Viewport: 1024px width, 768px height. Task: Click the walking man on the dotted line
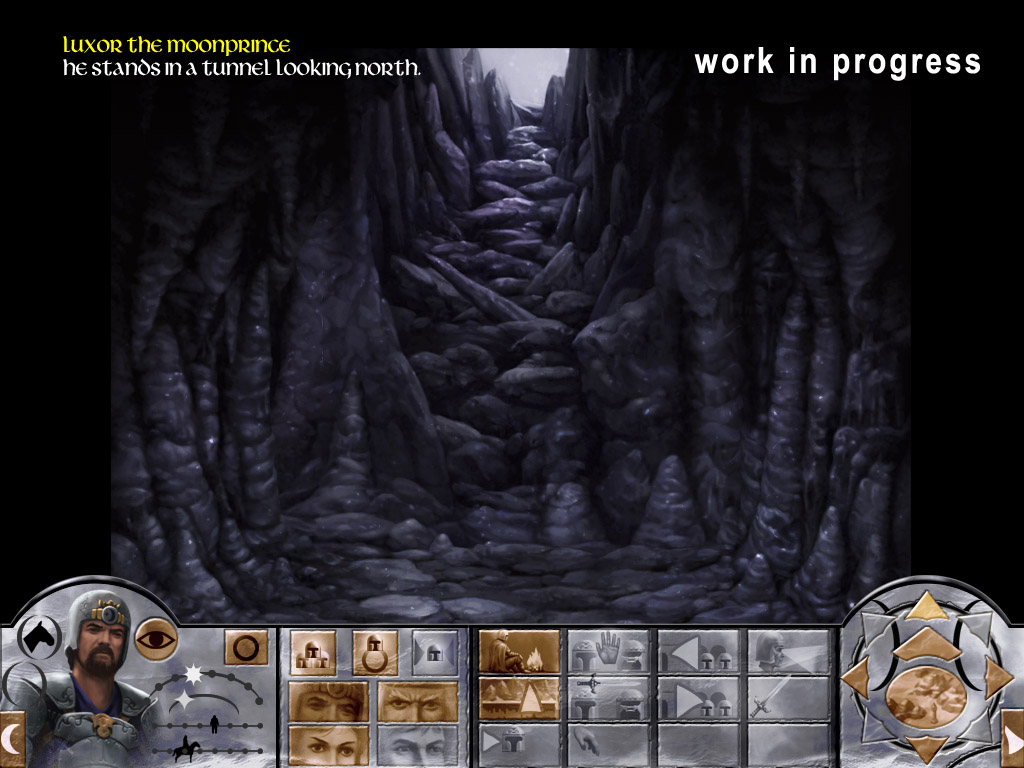pos(214,724)
